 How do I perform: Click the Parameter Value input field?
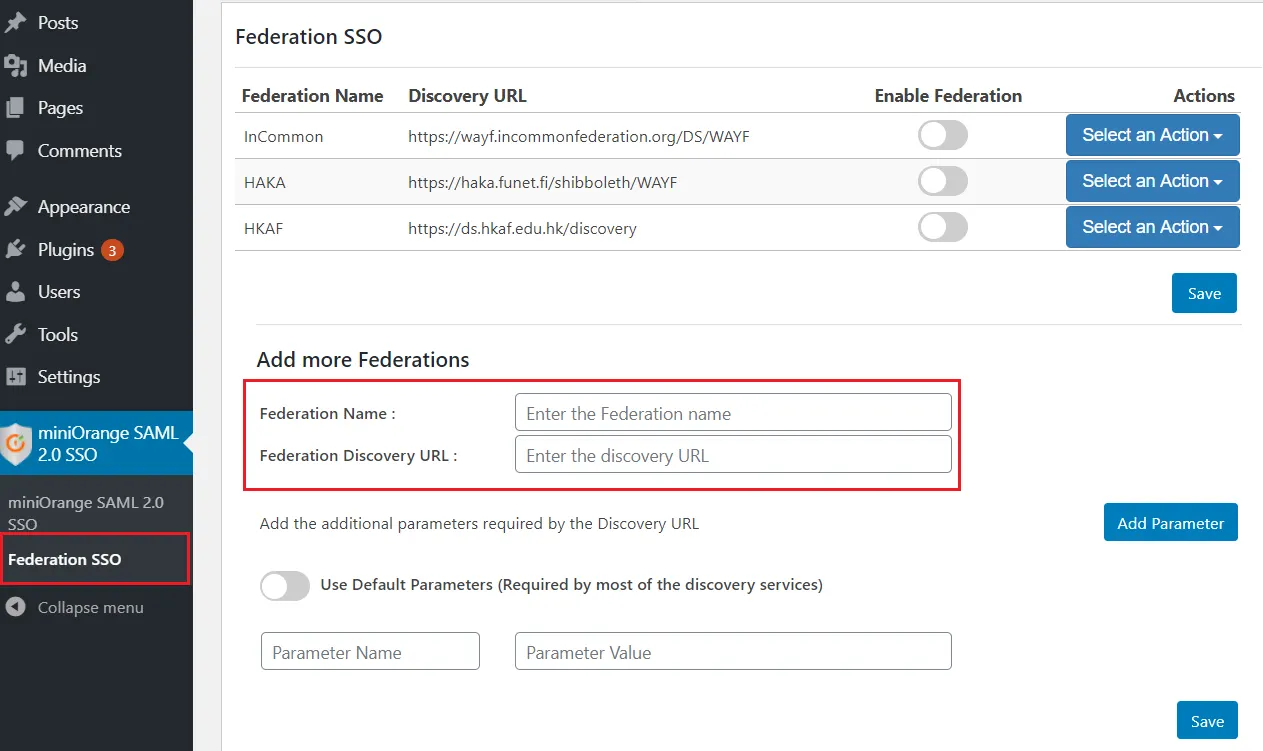(733, 652)
